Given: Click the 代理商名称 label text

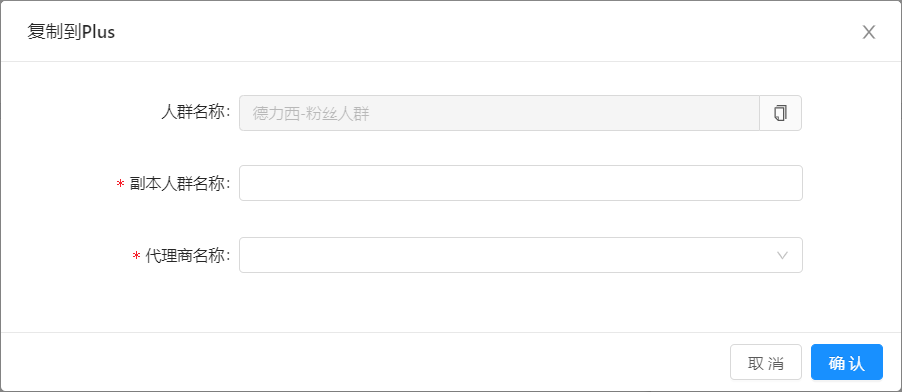Looking at the screenshot, I should [188, 256].
